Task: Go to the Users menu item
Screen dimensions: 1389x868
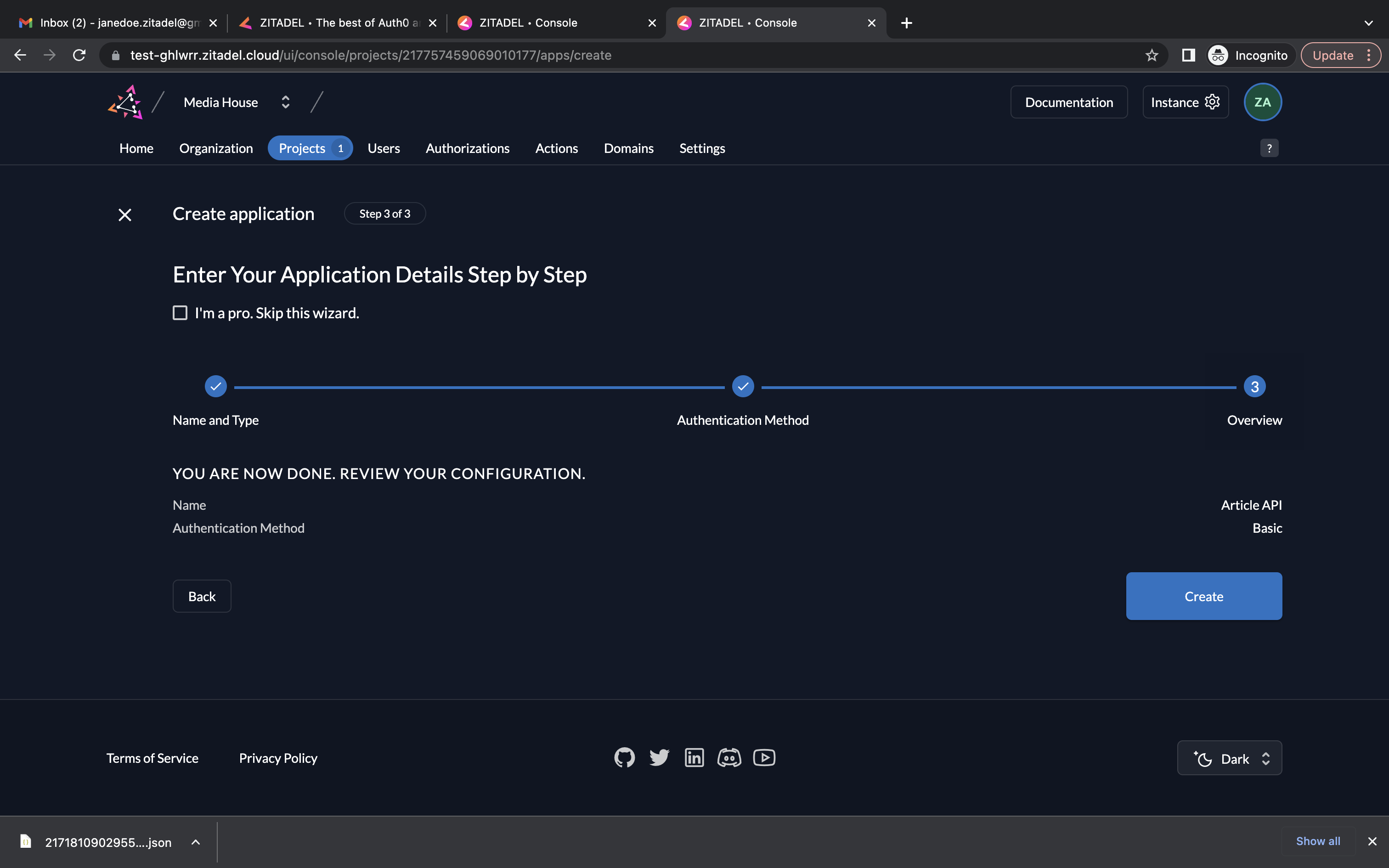Action: click(x=384, y=148)
